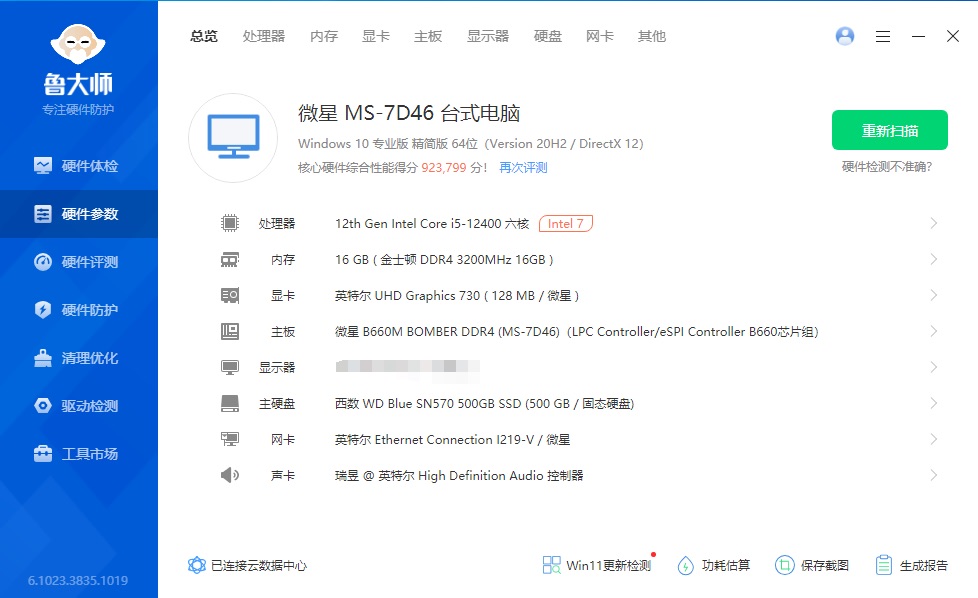Minimize the 鲁大师 window
The image size is (978, 598).
(918, 37)
